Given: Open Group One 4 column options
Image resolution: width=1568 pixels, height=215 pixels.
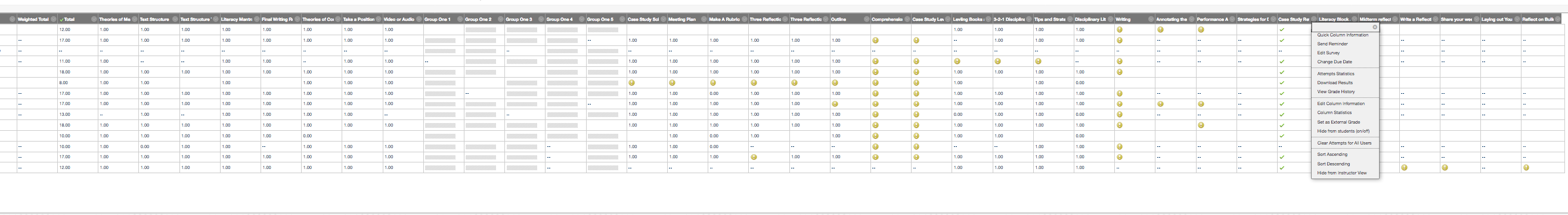Looking at the screenshot, I should [x=582, y=20].
